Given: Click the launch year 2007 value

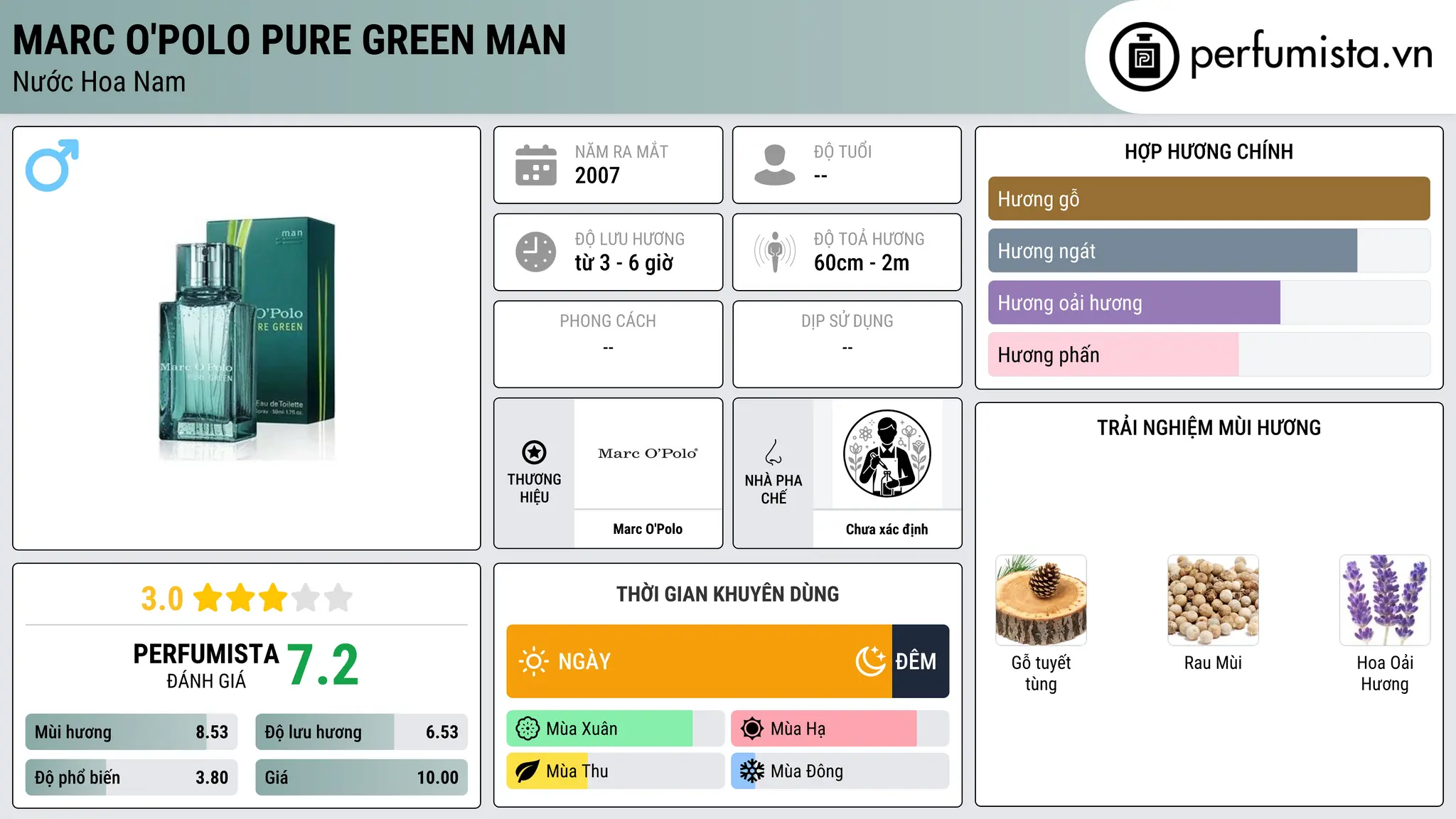Looking at the screenshot, I should coord(597,176).
